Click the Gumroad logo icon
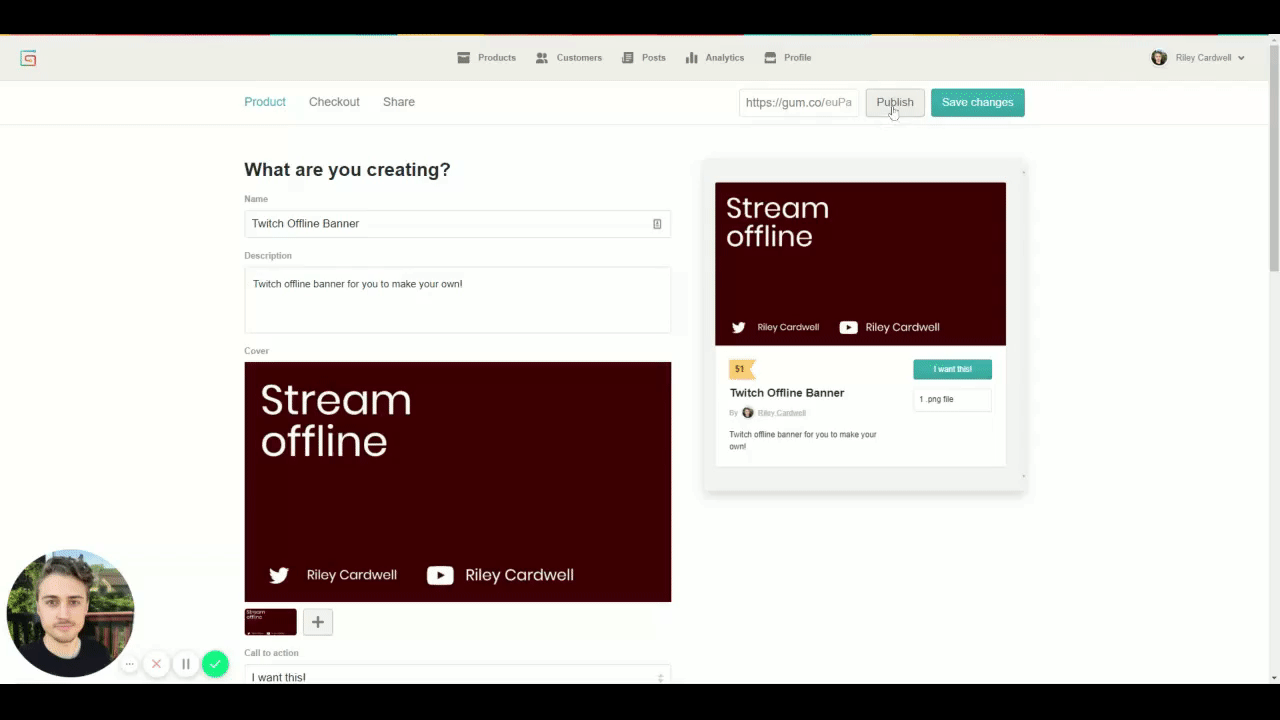Image resolution: width=1280 pixels, height=720 pixels. pos(28,58)
